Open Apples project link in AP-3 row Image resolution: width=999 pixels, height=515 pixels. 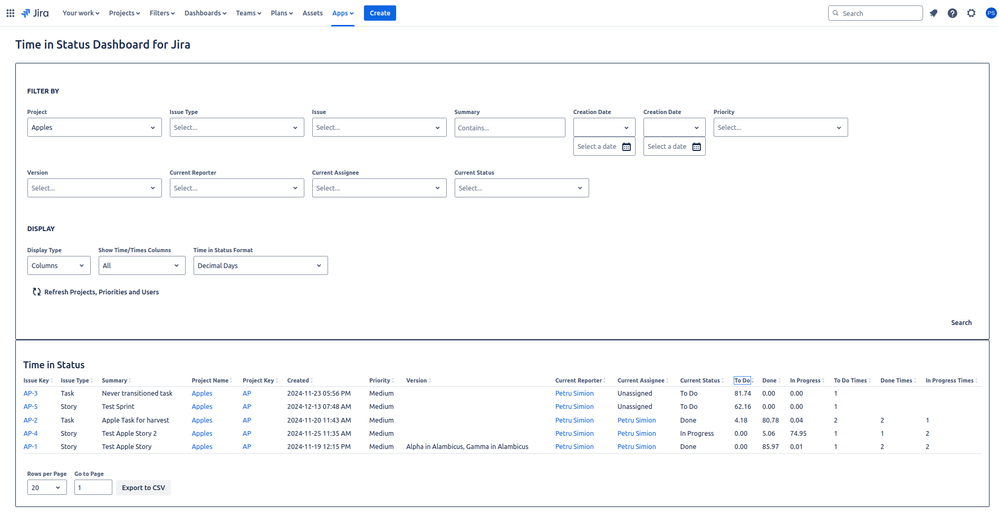click(202, 393)
